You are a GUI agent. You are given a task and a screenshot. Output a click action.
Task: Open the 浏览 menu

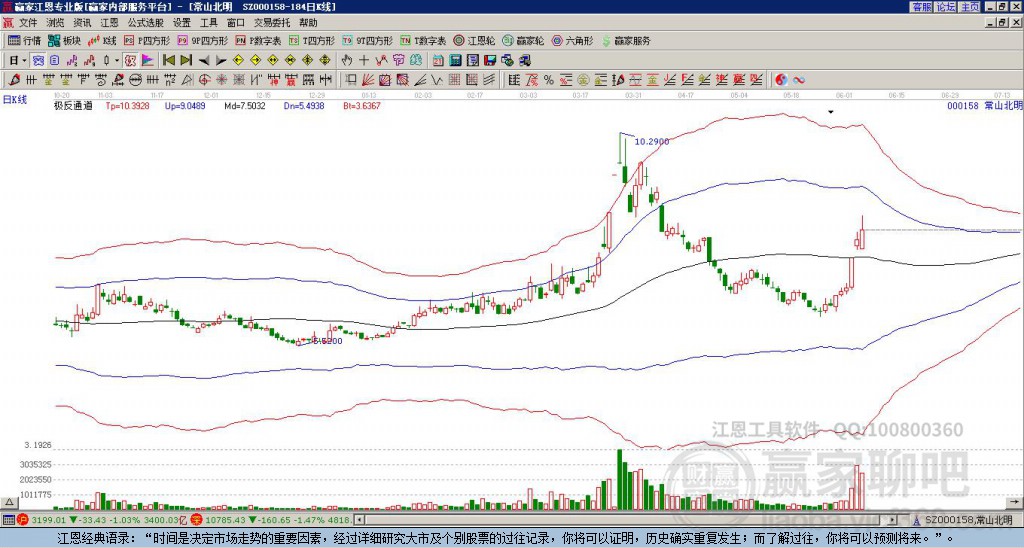[55, 23]
